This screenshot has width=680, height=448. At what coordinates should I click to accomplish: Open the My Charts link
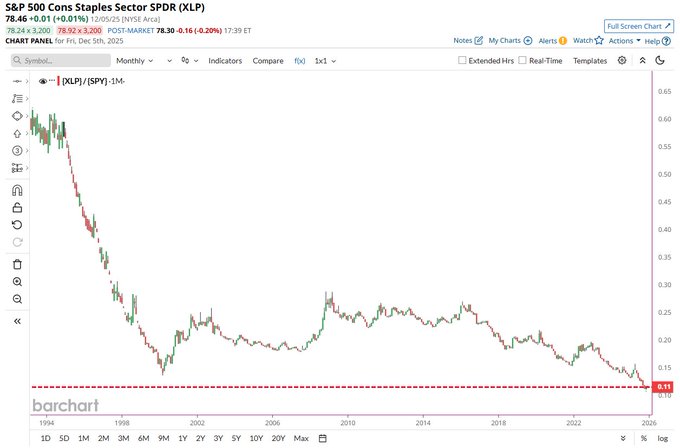pyautogui.click(x=504, y=40)
